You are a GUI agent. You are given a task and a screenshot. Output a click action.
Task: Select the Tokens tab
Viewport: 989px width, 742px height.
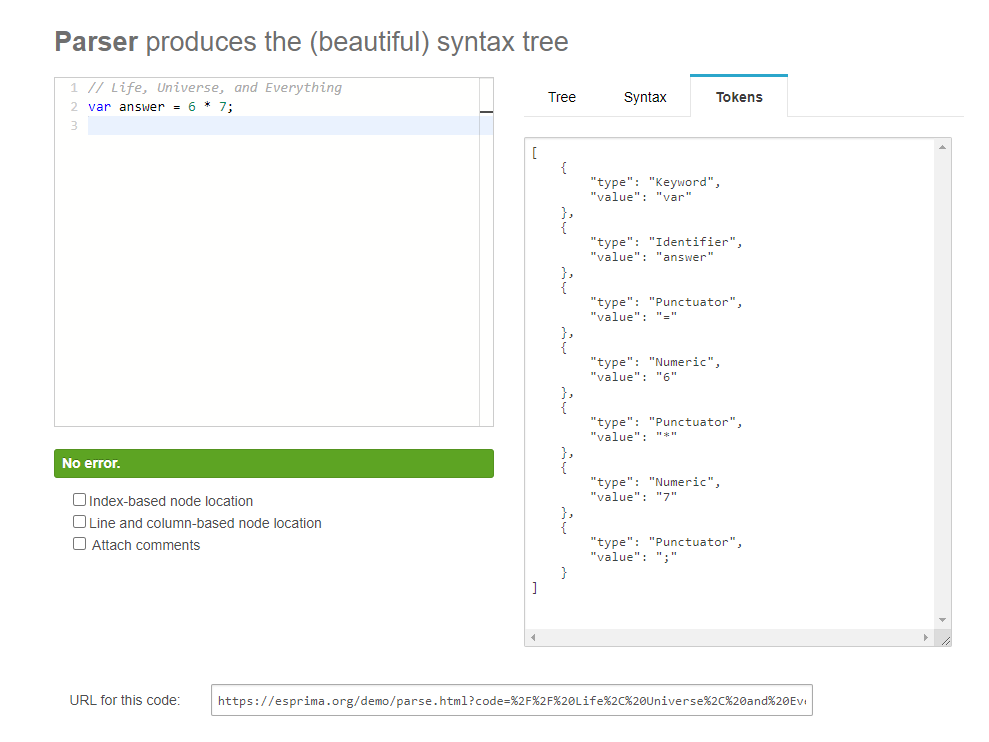[739, 97]
